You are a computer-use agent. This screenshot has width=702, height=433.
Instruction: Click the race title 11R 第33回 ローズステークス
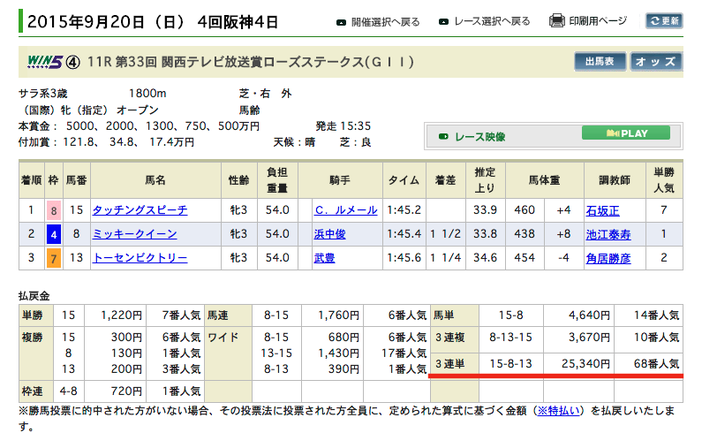251,61
